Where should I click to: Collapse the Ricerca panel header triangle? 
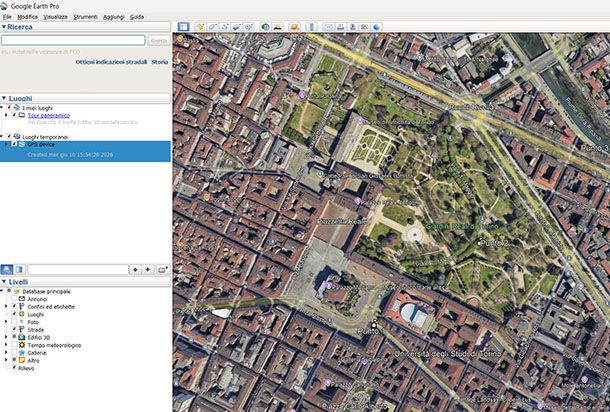click(4, 27)
